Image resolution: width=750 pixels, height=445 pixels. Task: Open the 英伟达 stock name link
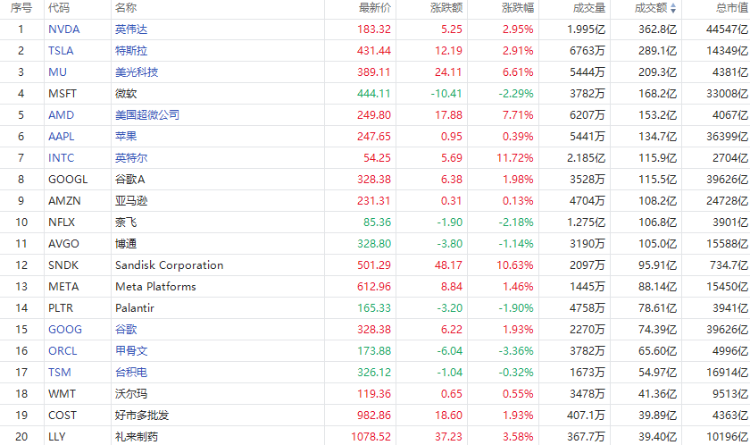[131, 29]
